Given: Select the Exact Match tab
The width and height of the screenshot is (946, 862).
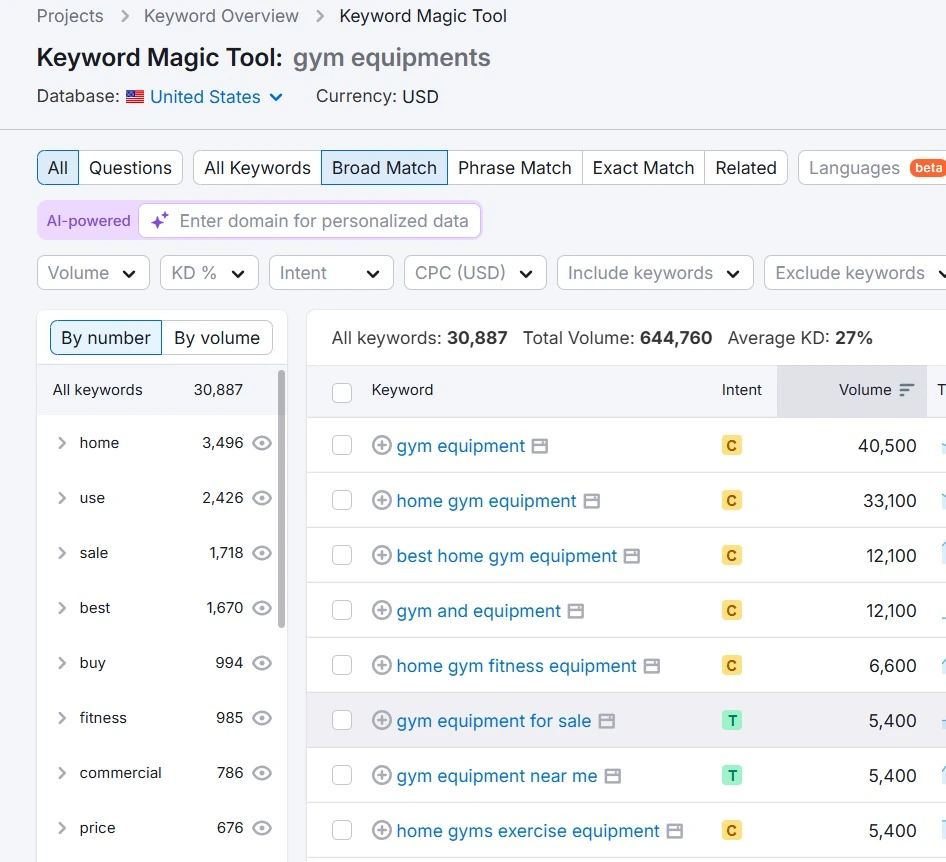Looking at the screenshot, I should point(643,168).
